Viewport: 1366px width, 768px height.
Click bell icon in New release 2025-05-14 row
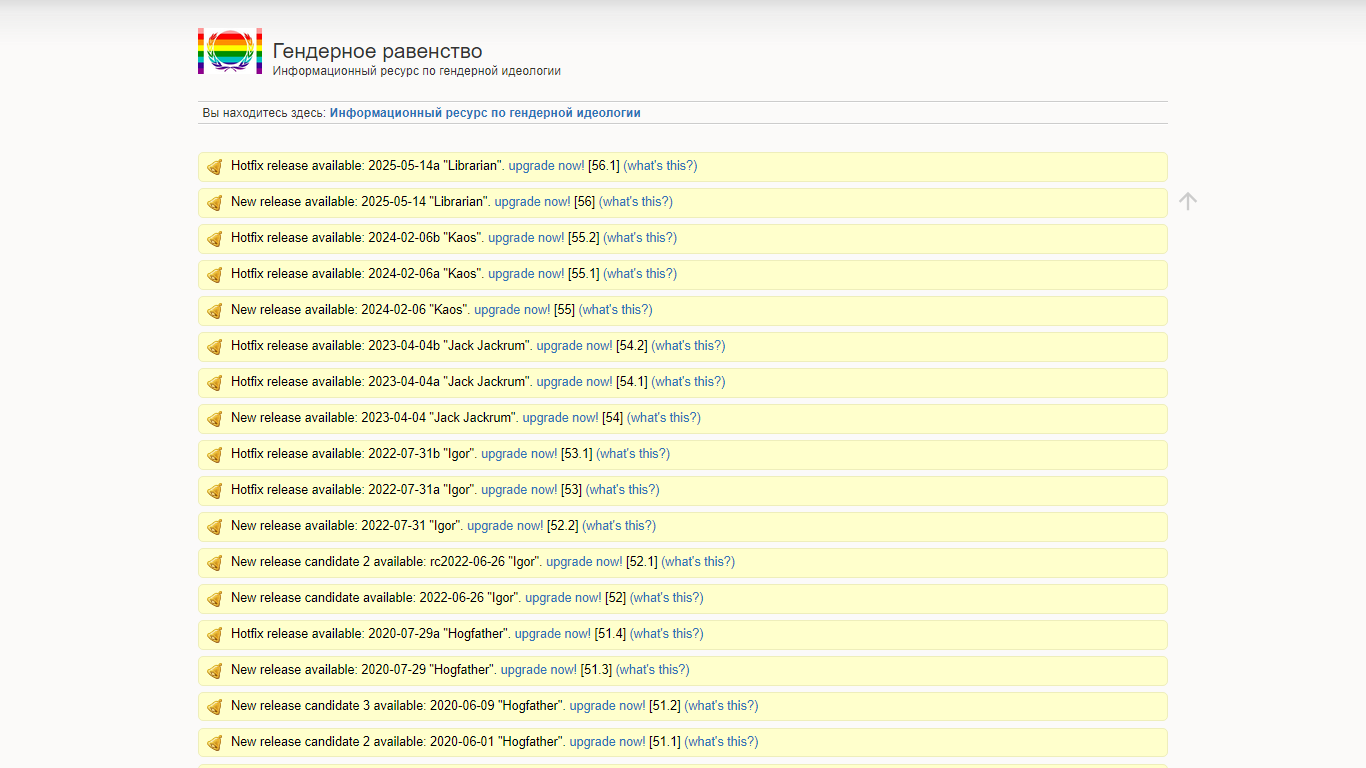point(215,203)
